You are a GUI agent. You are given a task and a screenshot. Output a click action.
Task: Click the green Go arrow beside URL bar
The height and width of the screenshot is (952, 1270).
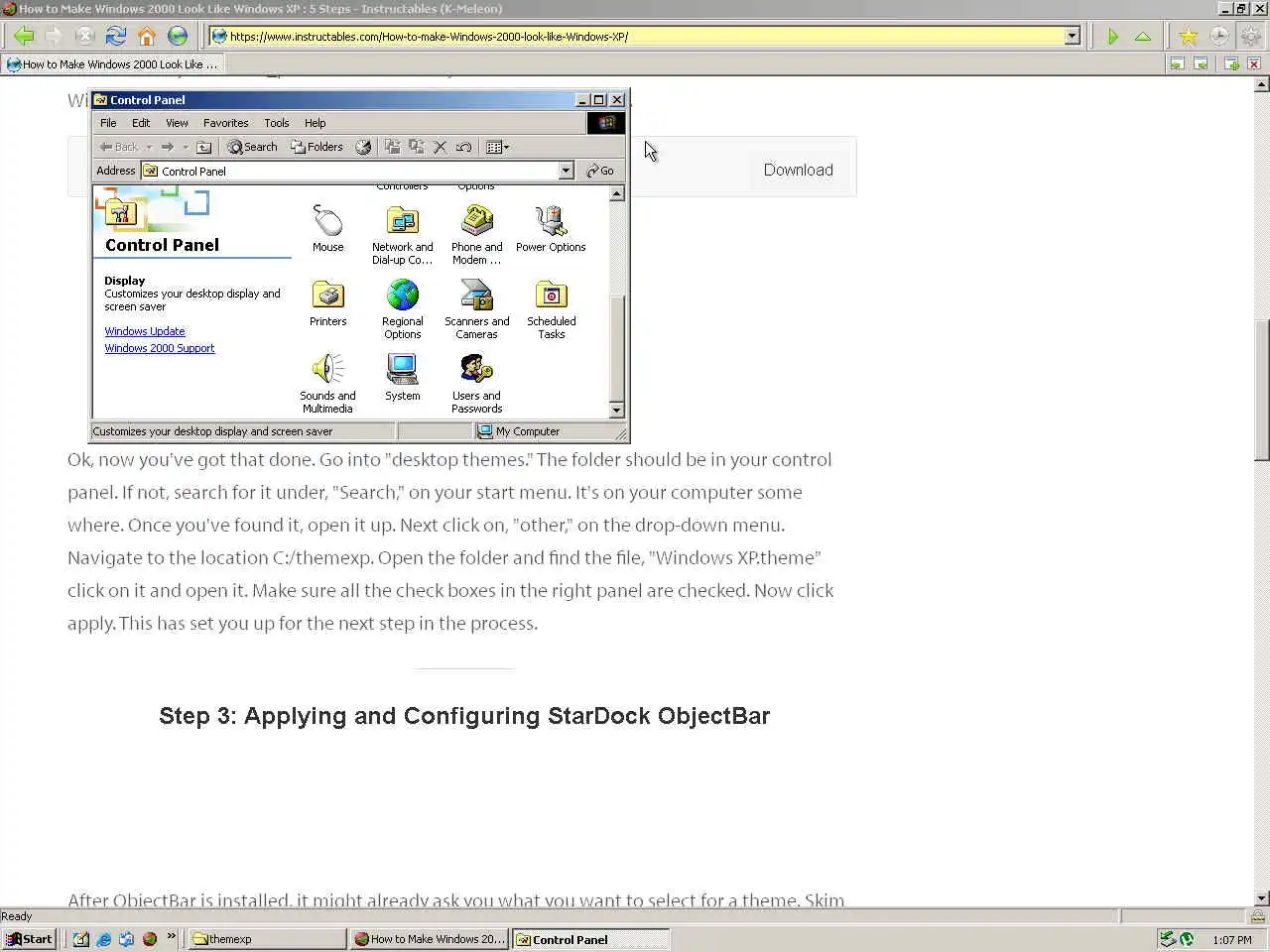1113,37
